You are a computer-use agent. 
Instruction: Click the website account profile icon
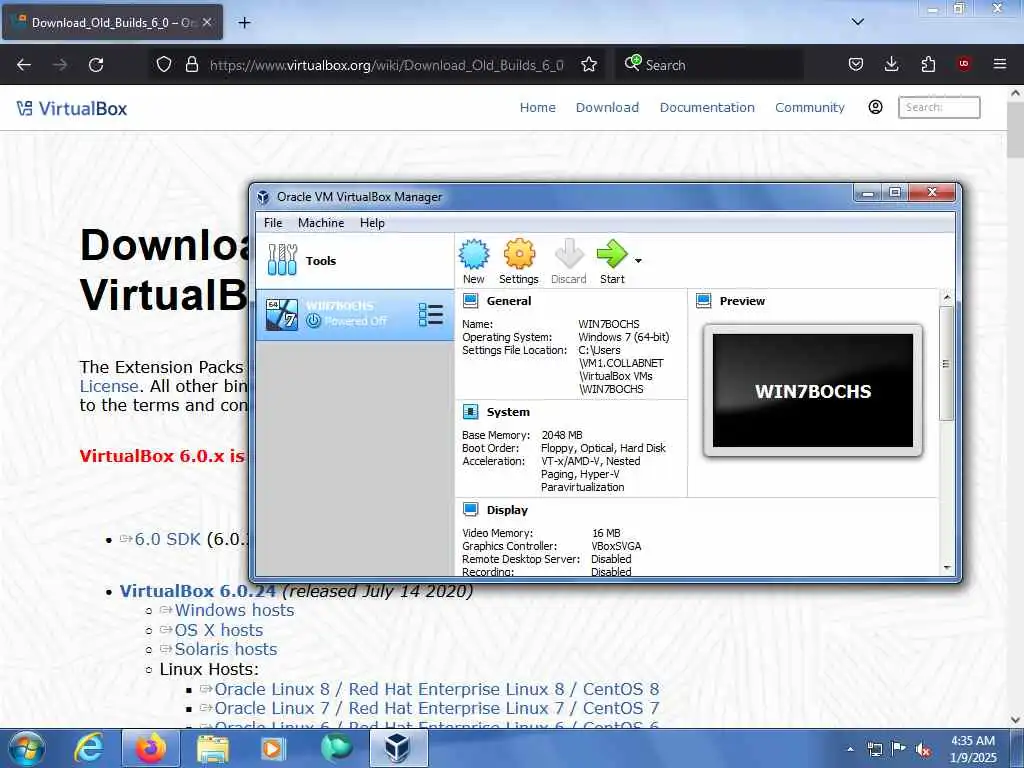(875, 107)
